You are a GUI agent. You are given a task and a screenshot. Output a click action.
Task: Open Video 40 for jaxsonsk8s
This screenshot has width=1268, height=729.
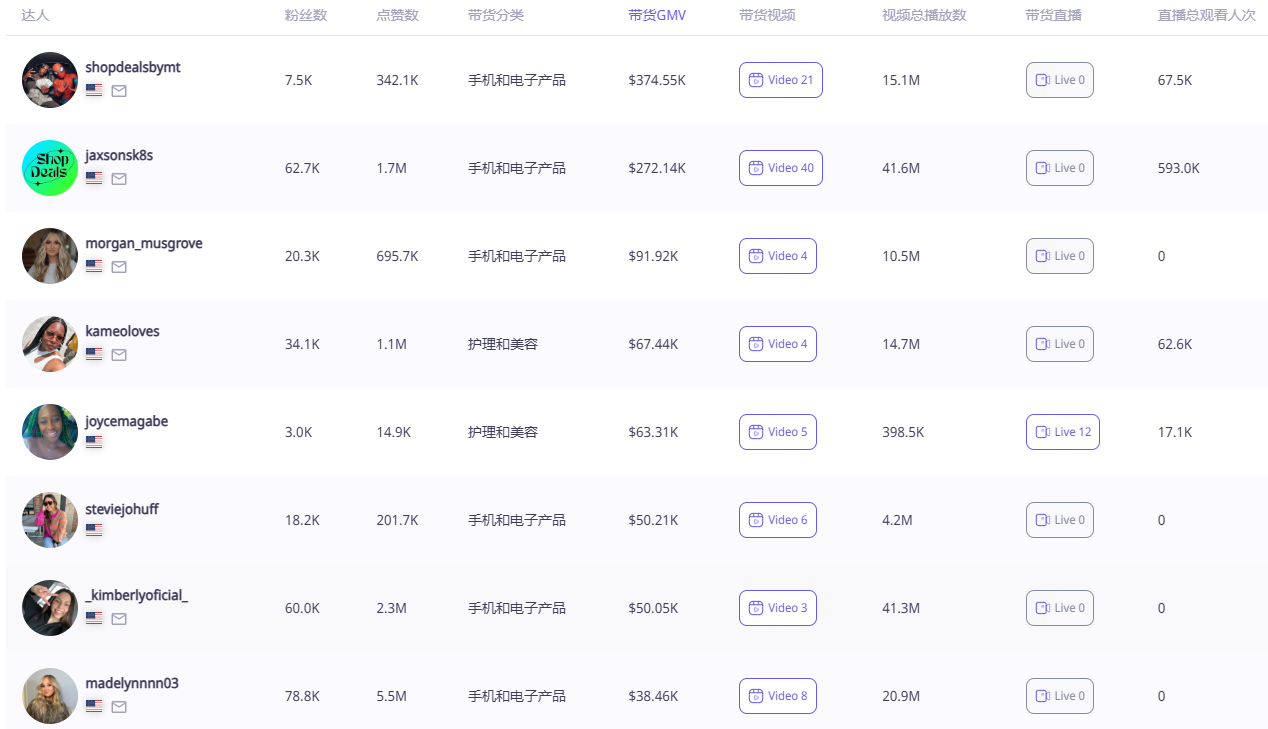tap(780, 168)
